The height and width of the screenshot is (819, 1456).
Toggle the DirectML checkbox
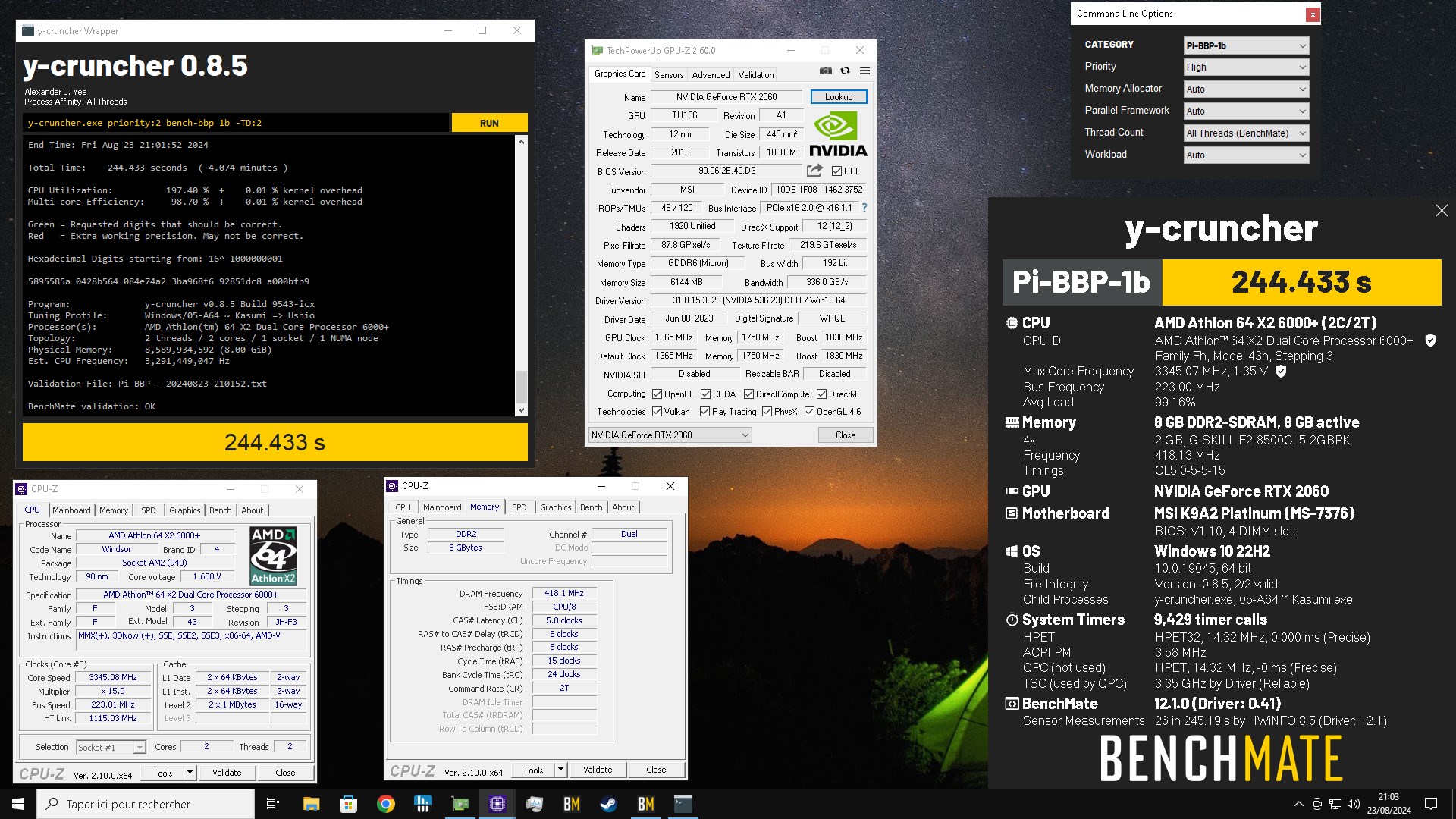coord(821,394)
